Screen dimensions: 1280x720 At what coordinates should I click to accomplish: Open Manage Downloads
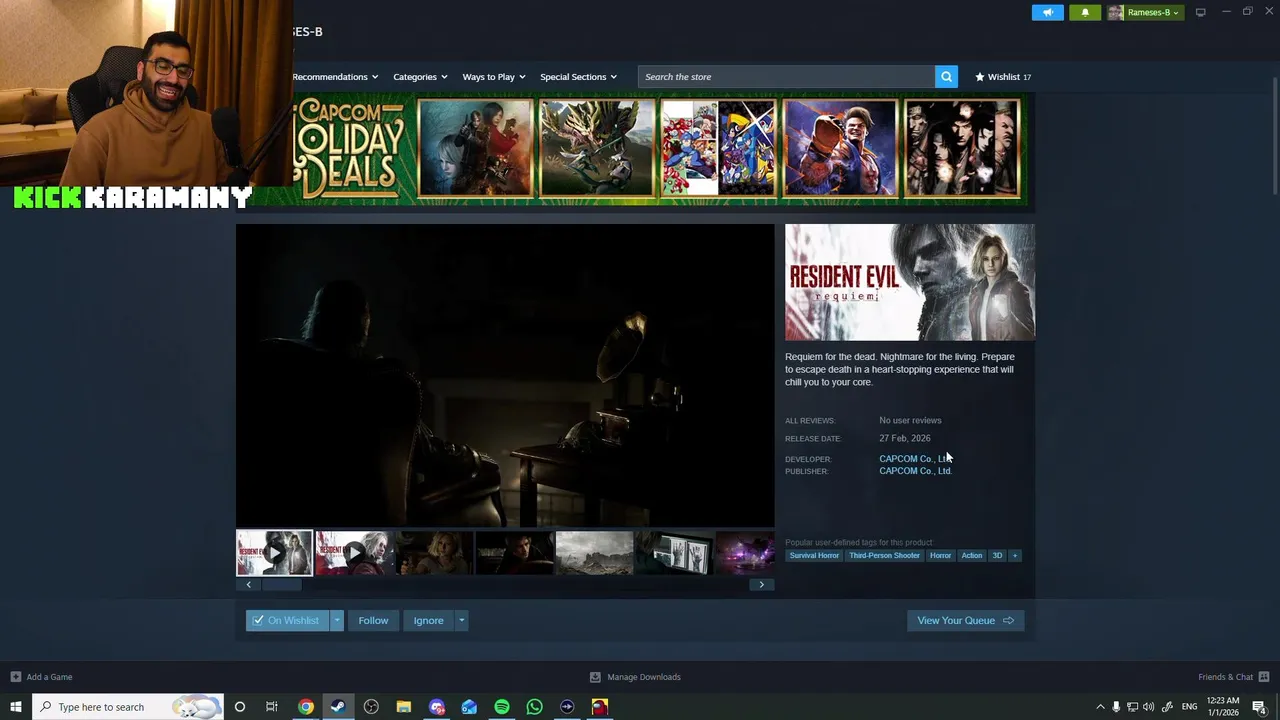coord(635,677)
